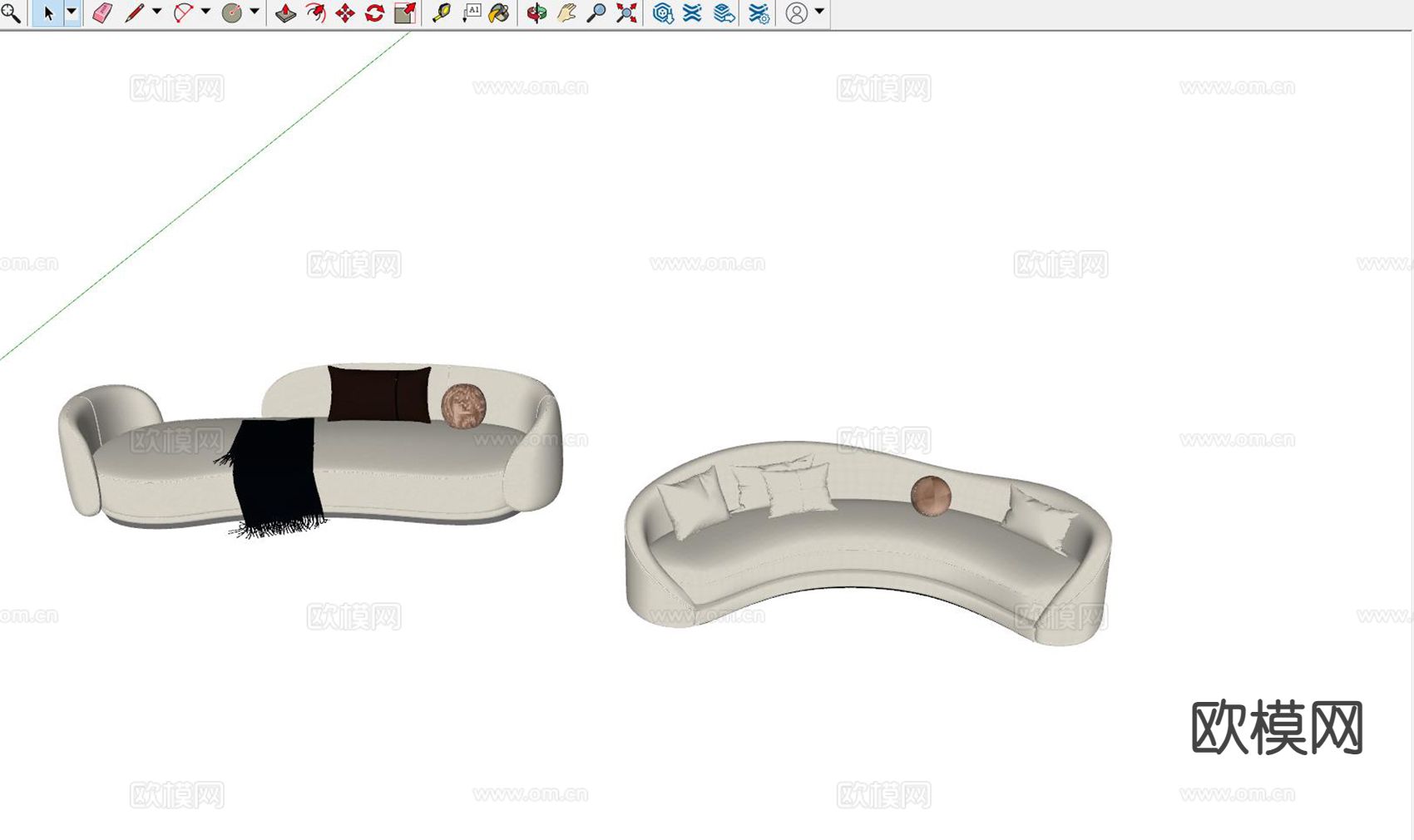Select the Orbit tool
This screenshot has height=840, width=1414.
tap(536, 12)
